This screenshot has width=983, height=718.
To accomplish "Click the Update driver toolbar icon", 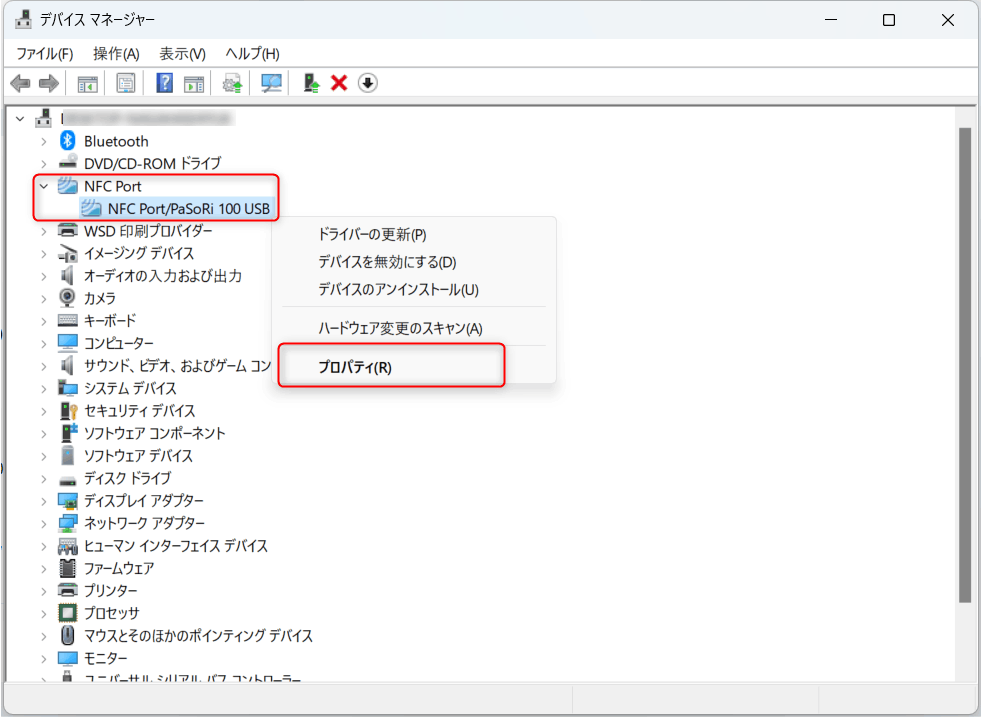I will pos(233,83).
